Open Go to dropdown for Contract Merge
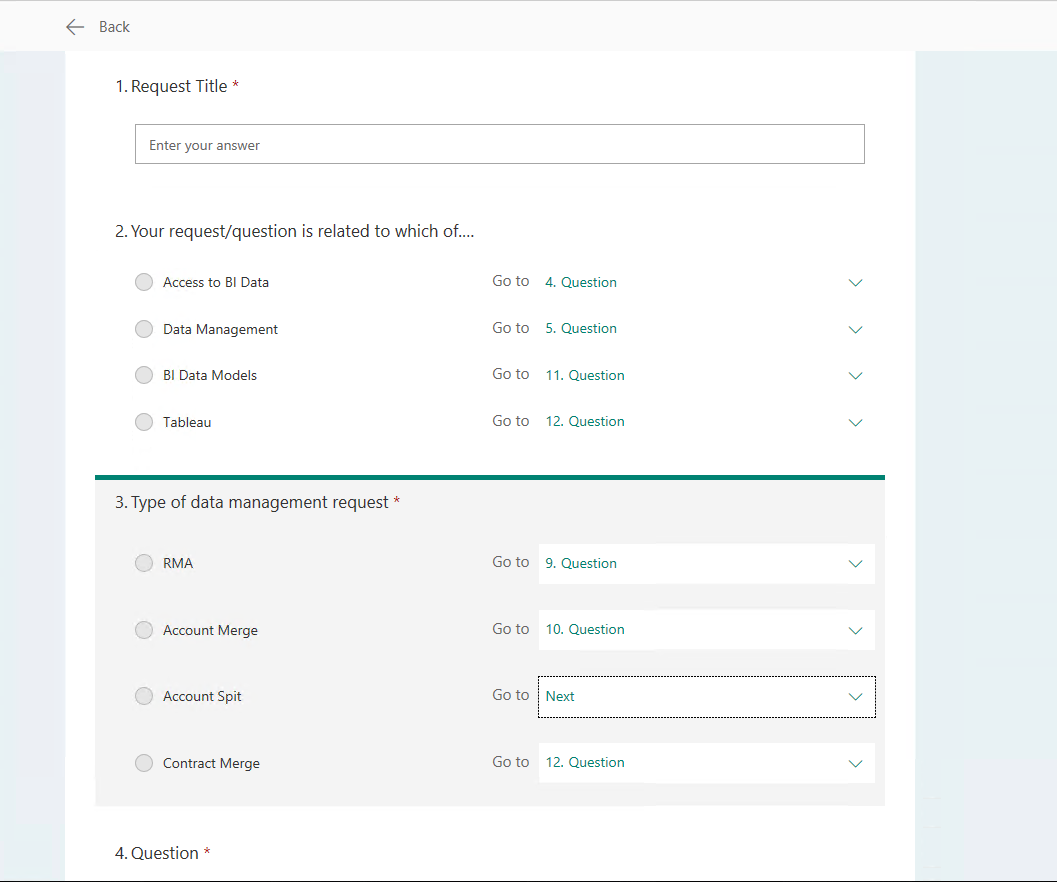The height and width of the screenshot is (882, 1057). 706,763
